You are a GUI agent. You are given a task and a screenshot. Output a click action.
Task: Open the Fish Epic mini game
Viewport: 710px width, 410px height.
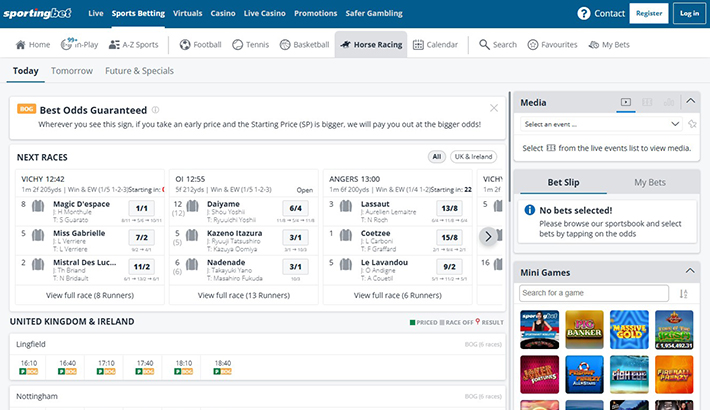pos(629,374)
